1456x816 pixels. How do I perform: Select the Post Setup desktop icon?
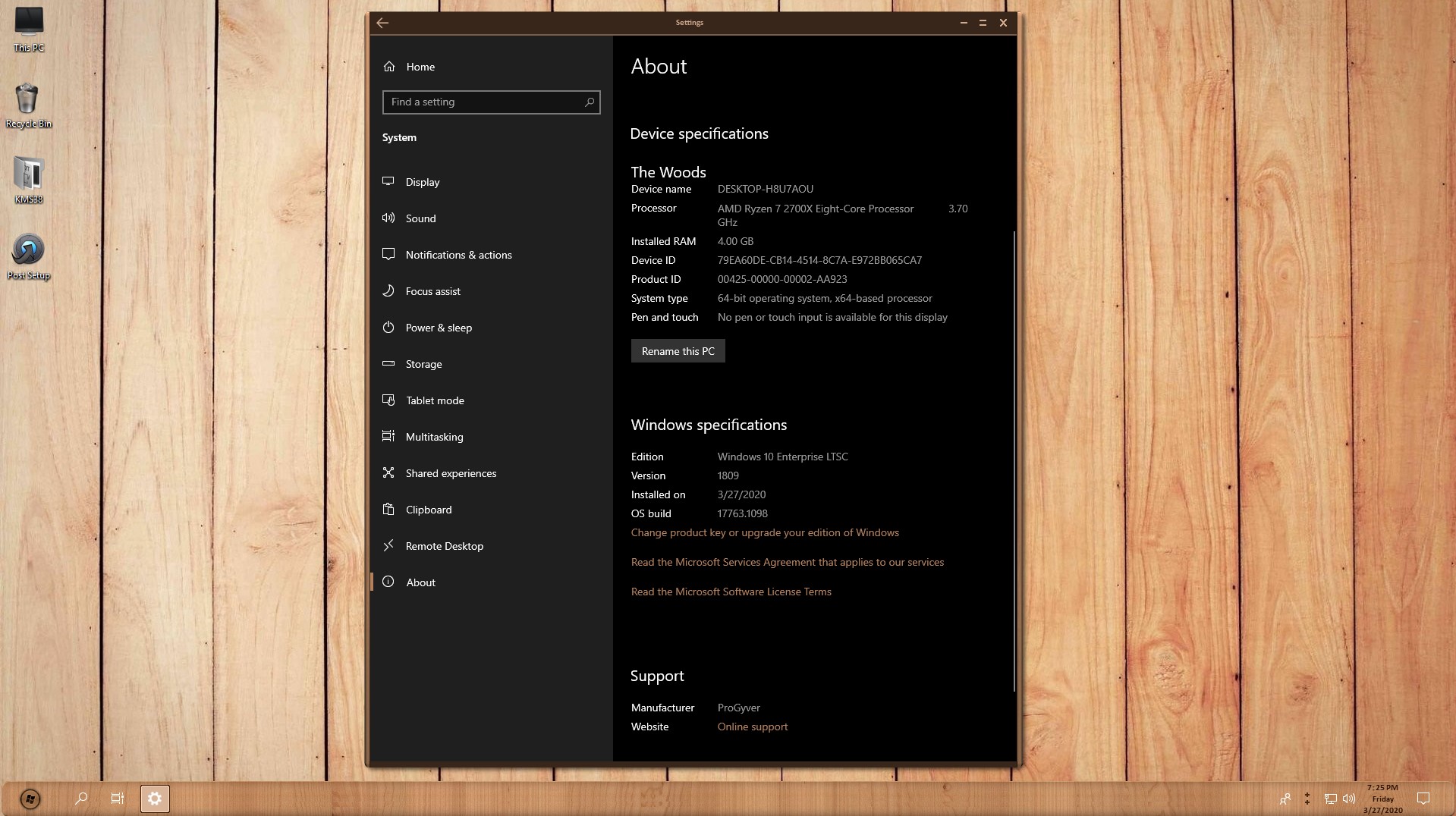pos(29,257)
